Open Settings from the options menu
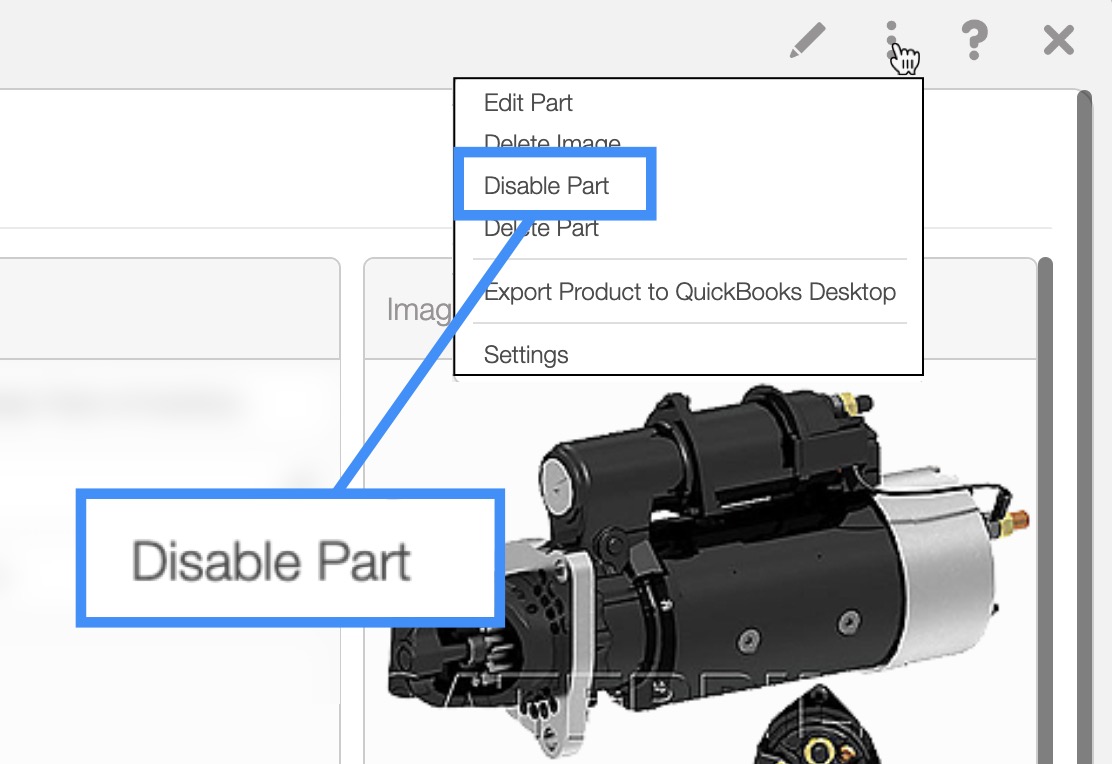Screen dimensions: 1112x764 point(526,355)
